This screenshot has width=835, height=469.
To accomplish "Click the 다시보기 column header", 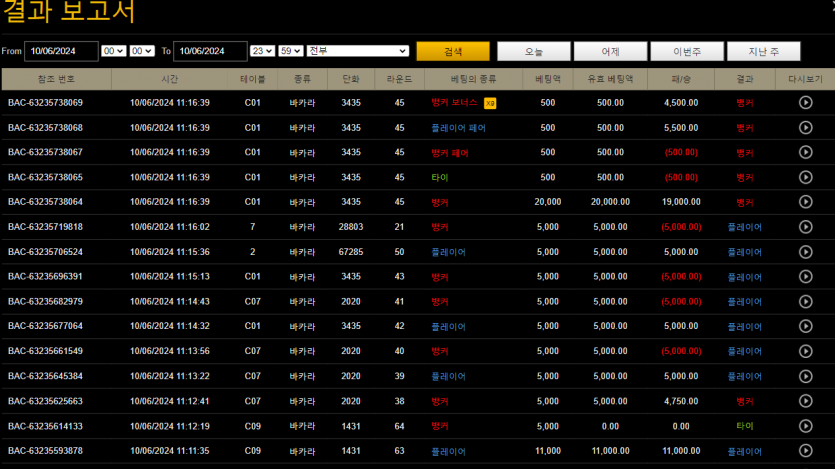I will point(805,79).
